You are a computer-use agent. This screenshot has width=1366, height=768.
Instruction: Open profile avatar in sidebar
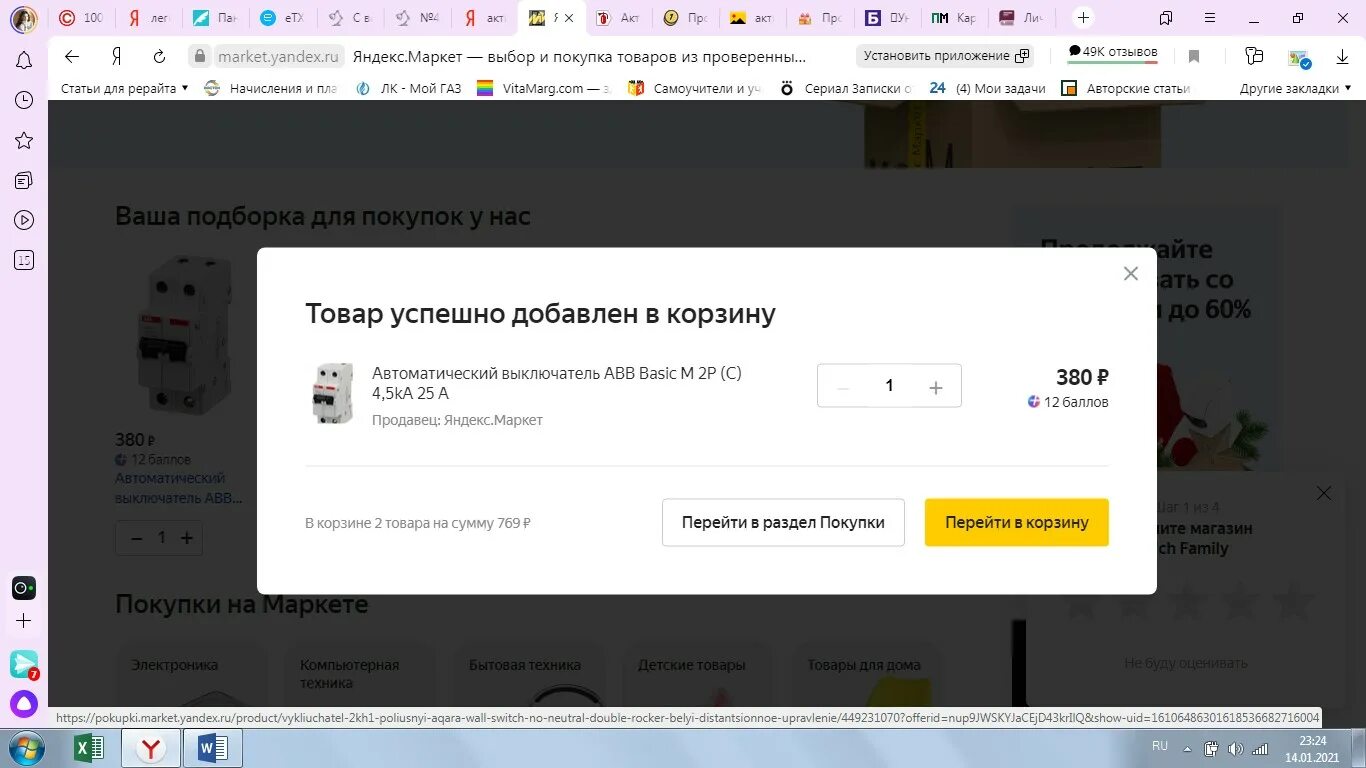tap(24, 19)
